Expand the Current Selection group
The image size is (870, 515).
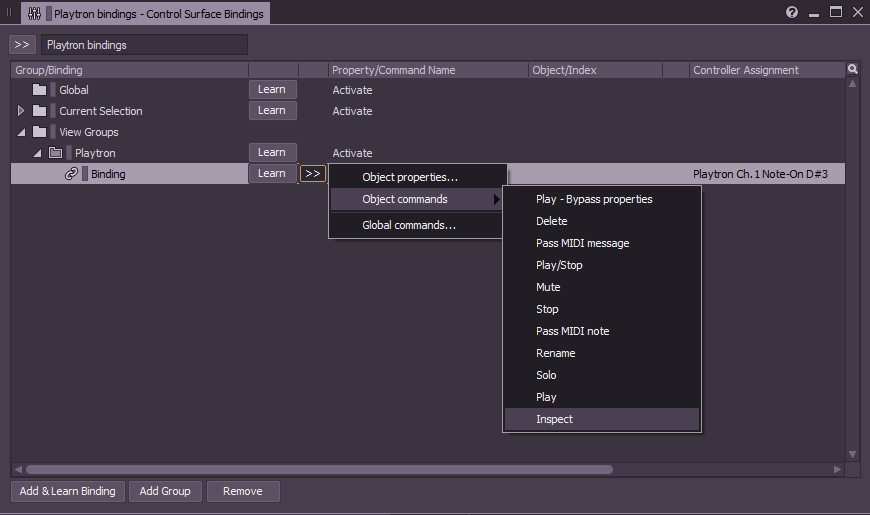21,111
